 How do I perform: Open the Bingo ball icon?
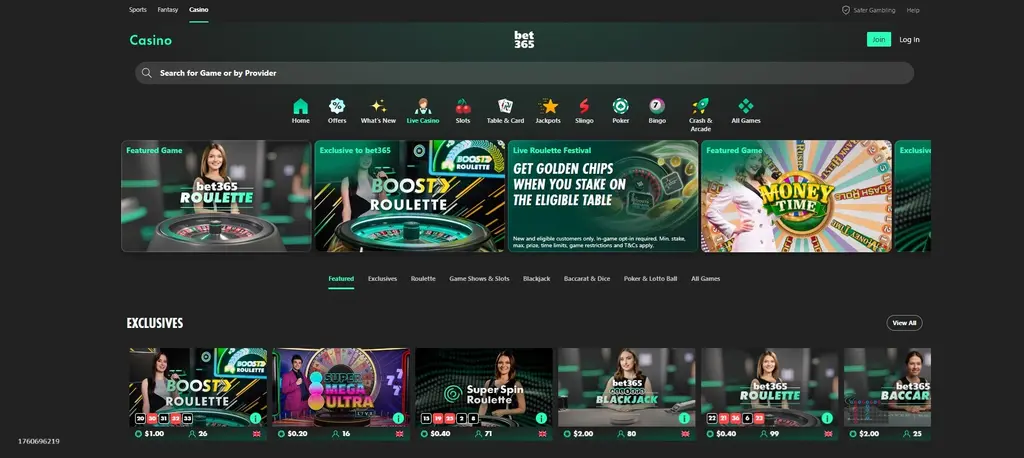(x=657, y=106)
